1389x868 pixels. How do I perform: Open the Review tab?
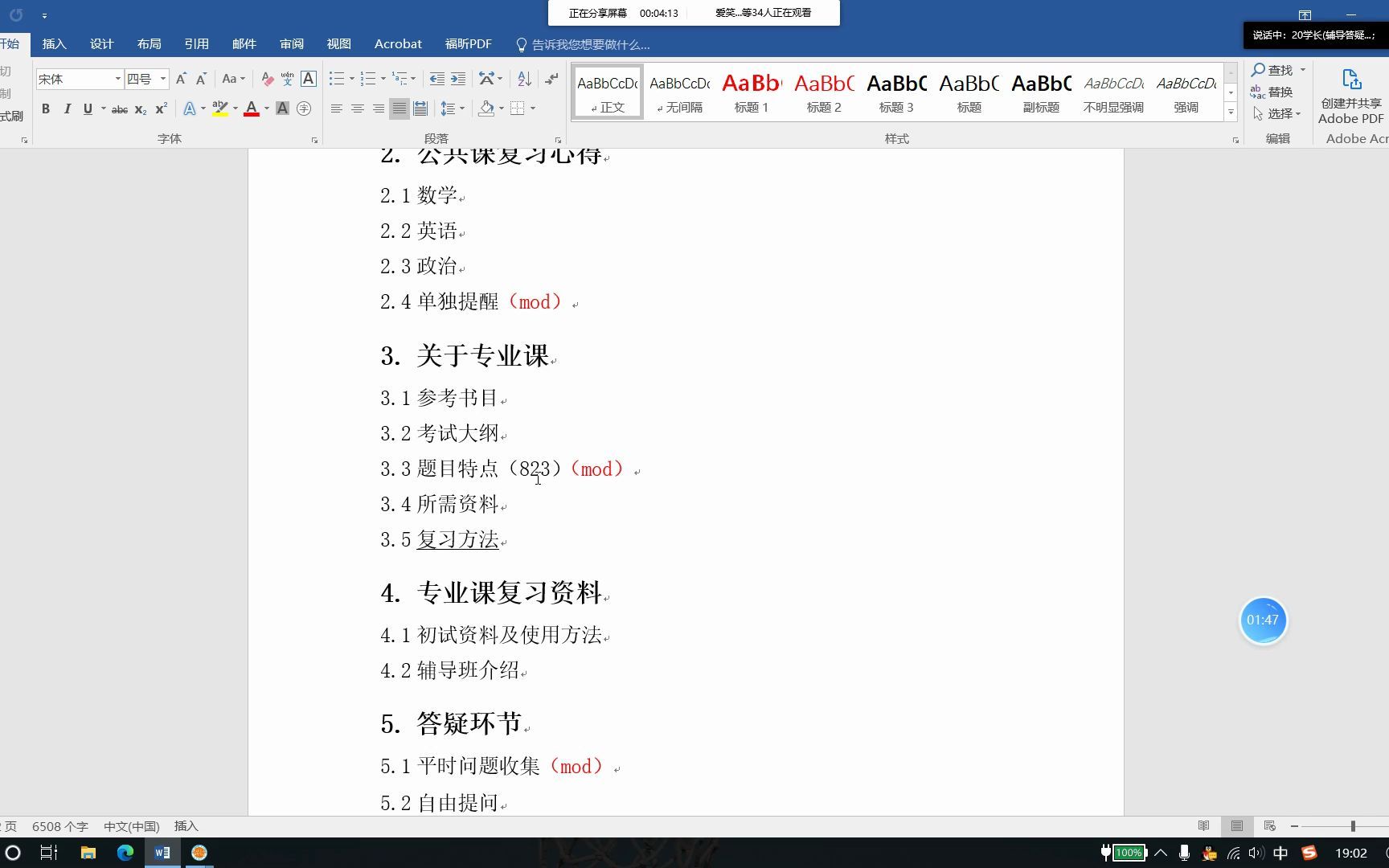pos(292,44)
